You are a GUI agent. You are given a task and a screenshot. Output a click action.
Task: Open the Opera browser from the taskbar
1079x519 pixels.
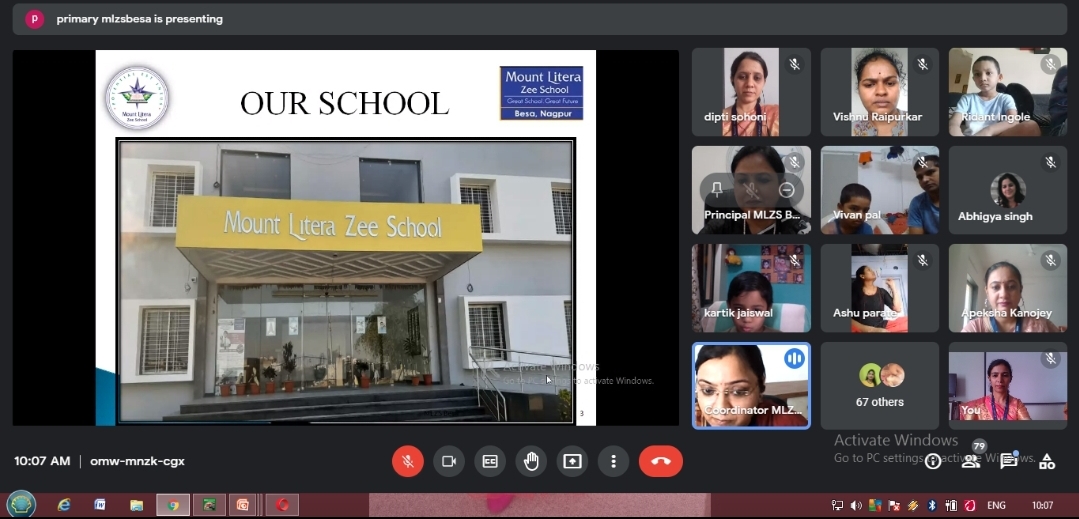click(x=282, y=505)
